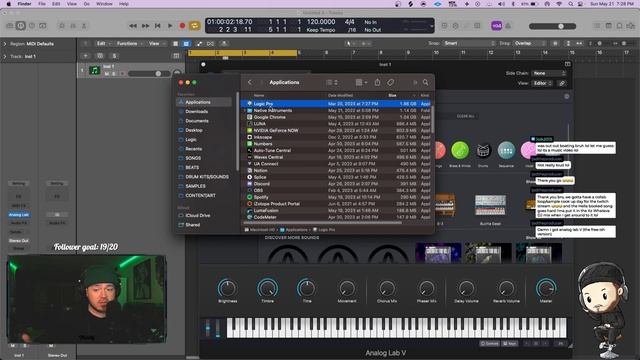Select Desktop in Finder sidebar
640x360 pixels.
point(194,130)
